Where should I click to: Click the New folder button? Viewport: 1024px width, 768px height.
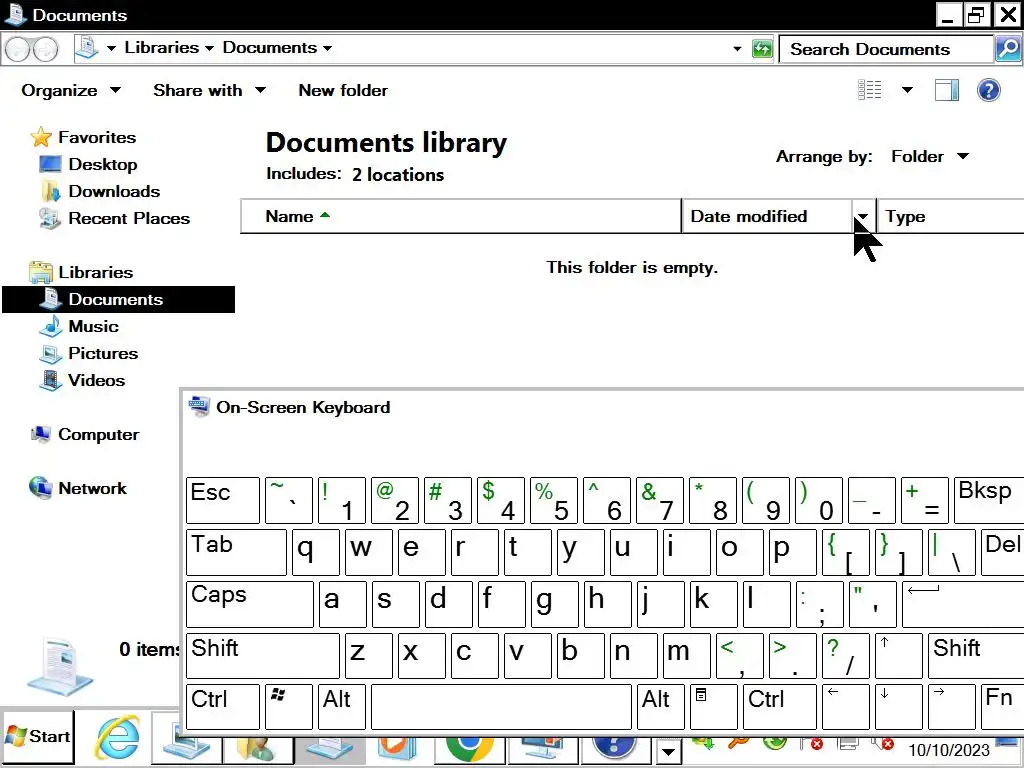tap(343, 90)
